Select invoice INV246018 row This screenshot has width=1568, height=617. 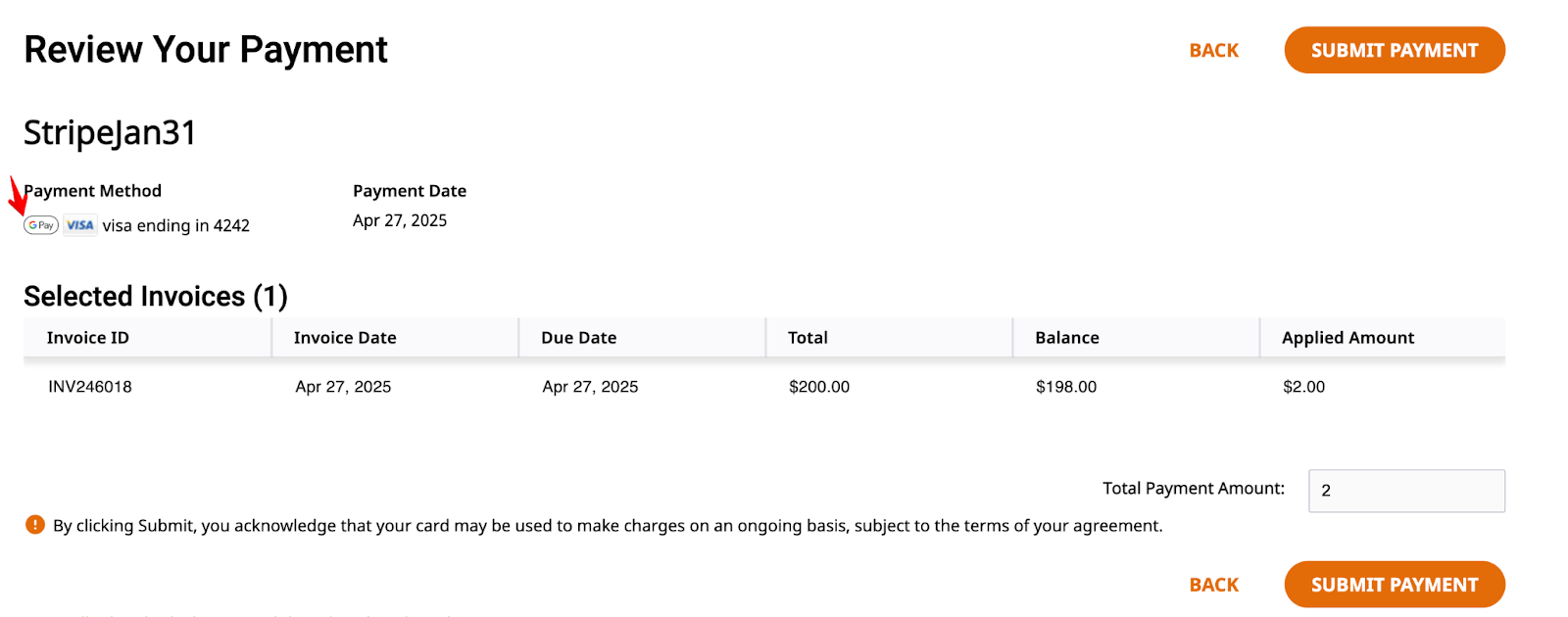coord(764,387)
